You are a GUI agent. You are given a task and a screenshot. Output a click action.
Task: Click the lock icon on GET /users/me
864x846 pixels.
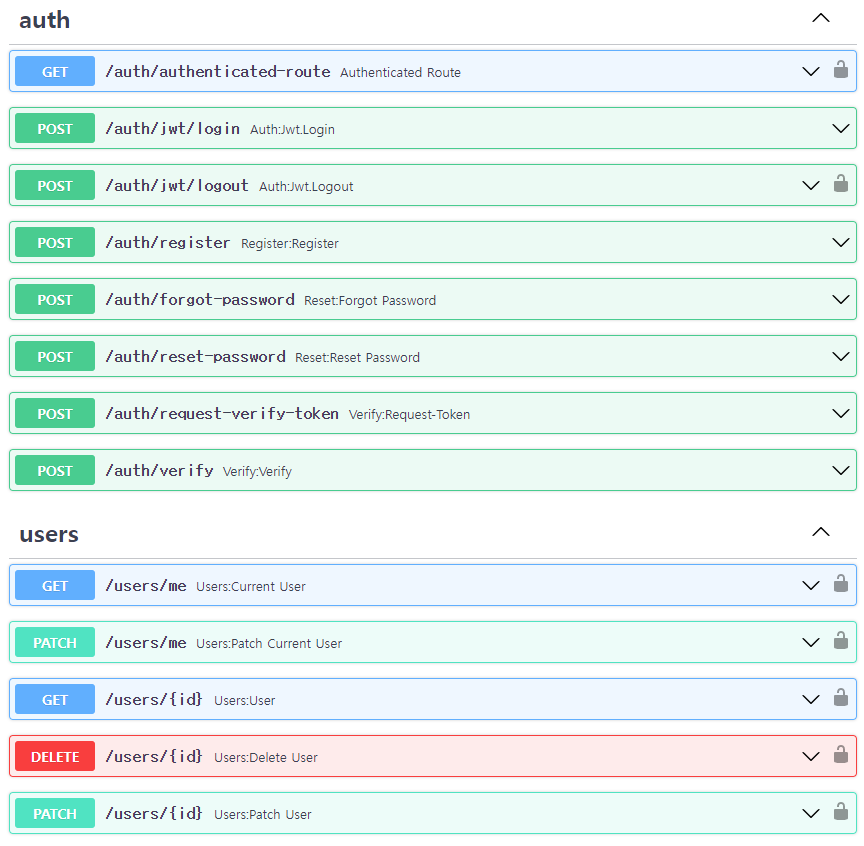click(840, 584)
